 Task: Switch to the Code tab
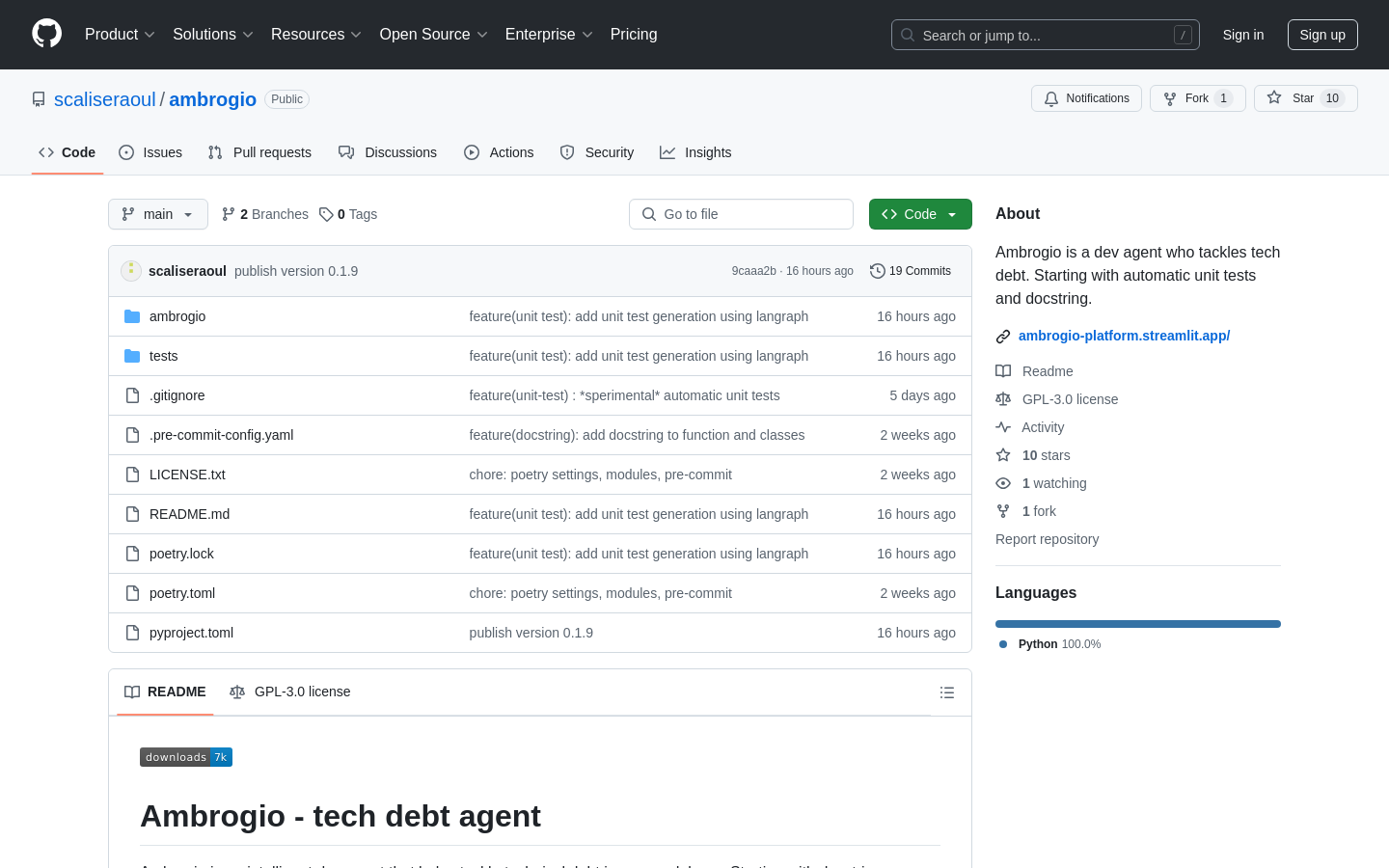click(x=68, y=152)
